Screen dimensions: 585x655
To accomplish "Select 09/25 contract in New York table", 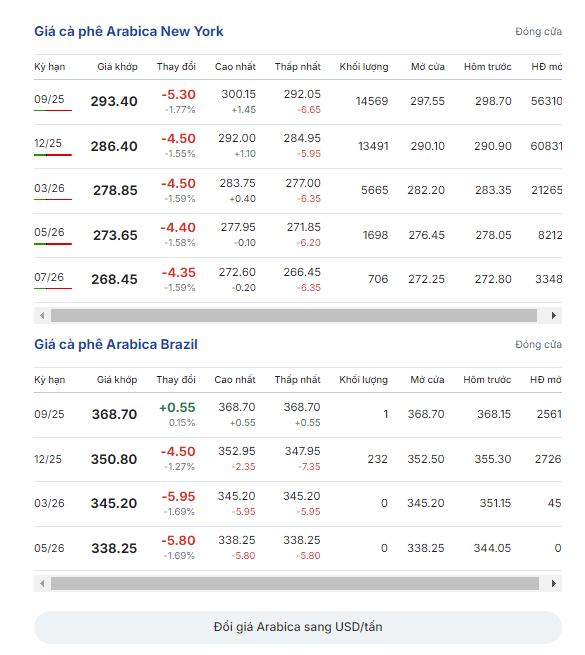I will point(49,99).
